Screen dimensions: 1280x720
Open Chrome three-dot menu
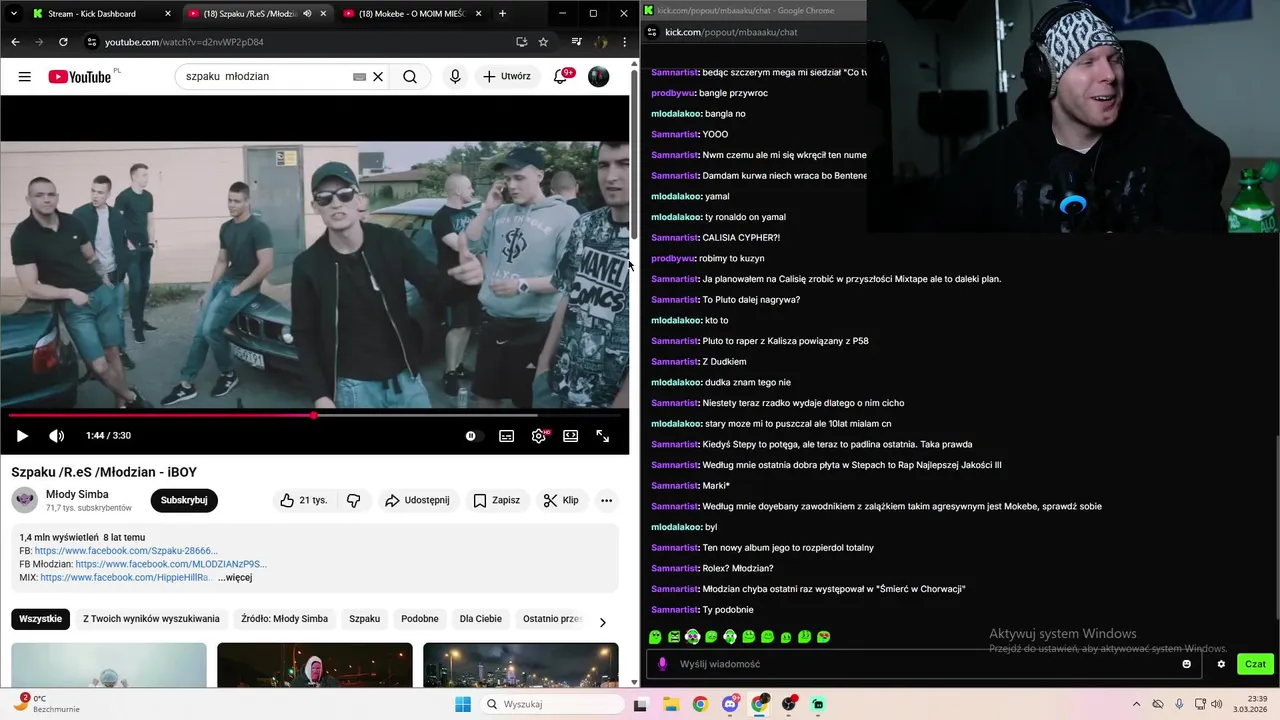(624, 42)
